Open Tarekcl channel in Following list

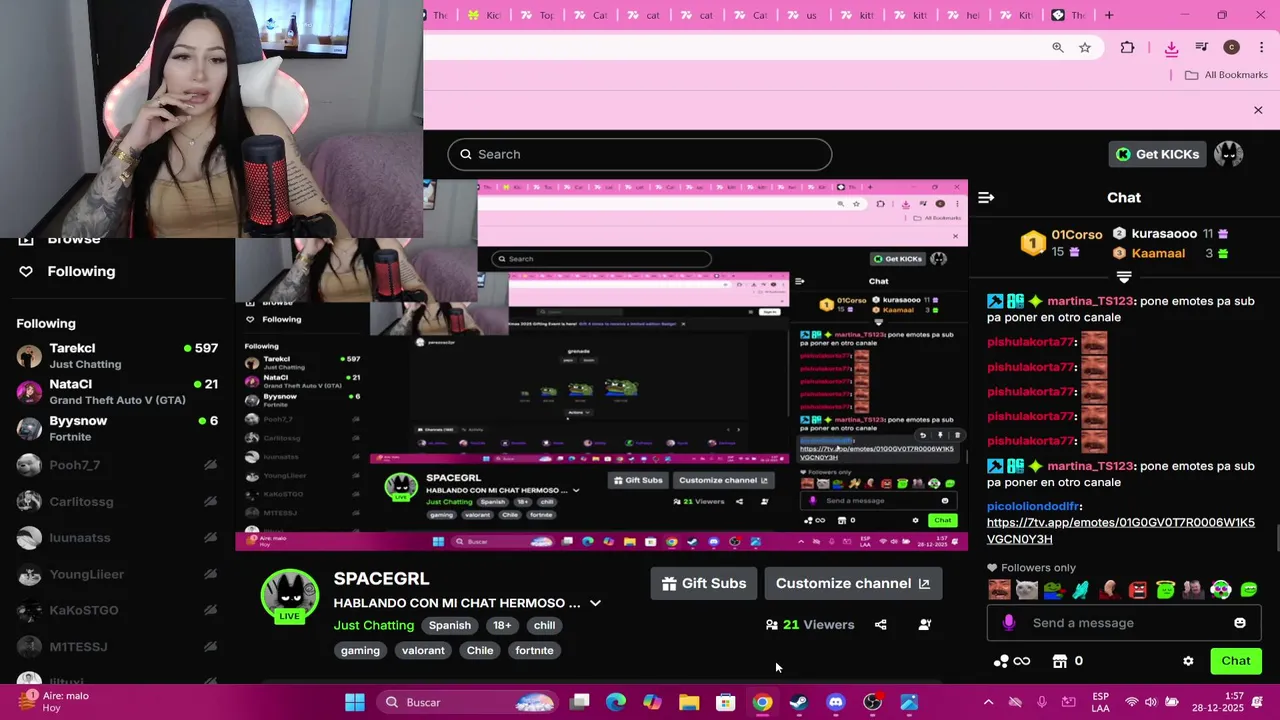click(117, 356)
